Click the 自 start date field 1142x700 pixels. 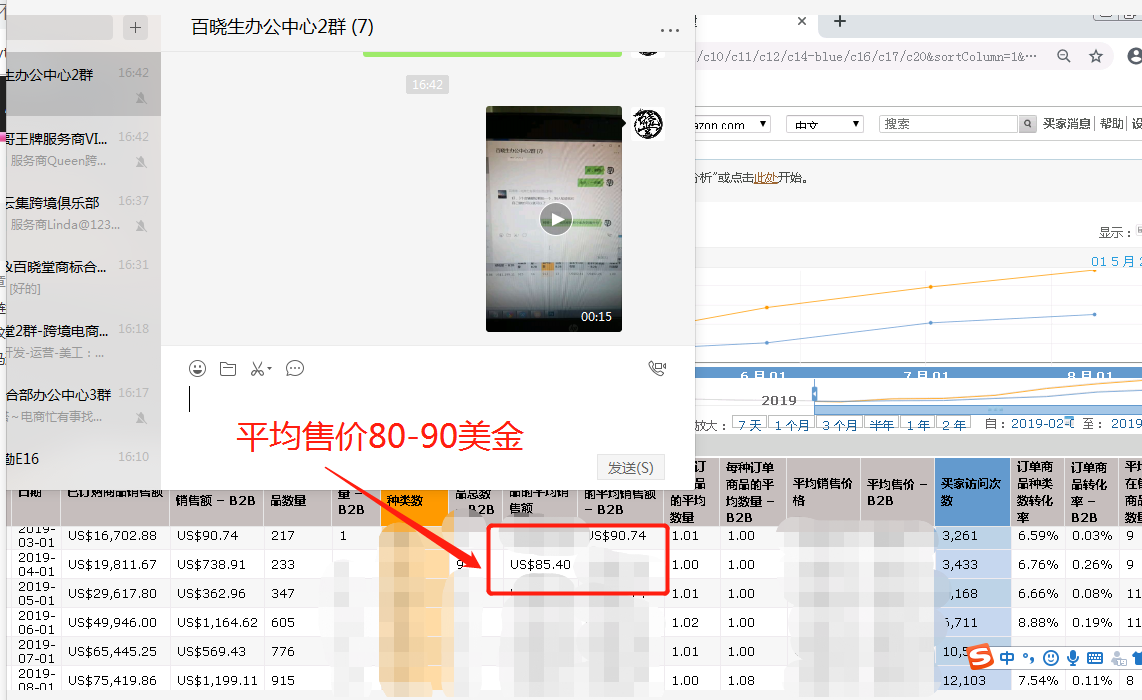pyautogui.click(x=1041, y=423)
